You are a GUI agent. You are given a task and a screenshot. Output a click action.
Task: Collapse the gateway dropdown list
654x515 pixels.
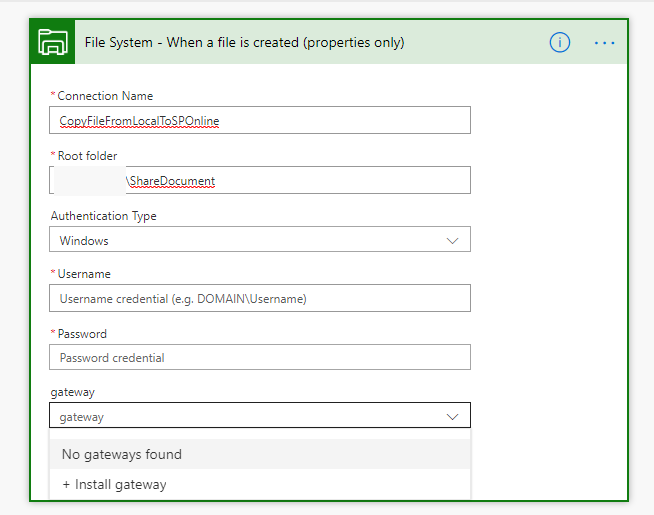pyautogui.click(x=260, y=415)
